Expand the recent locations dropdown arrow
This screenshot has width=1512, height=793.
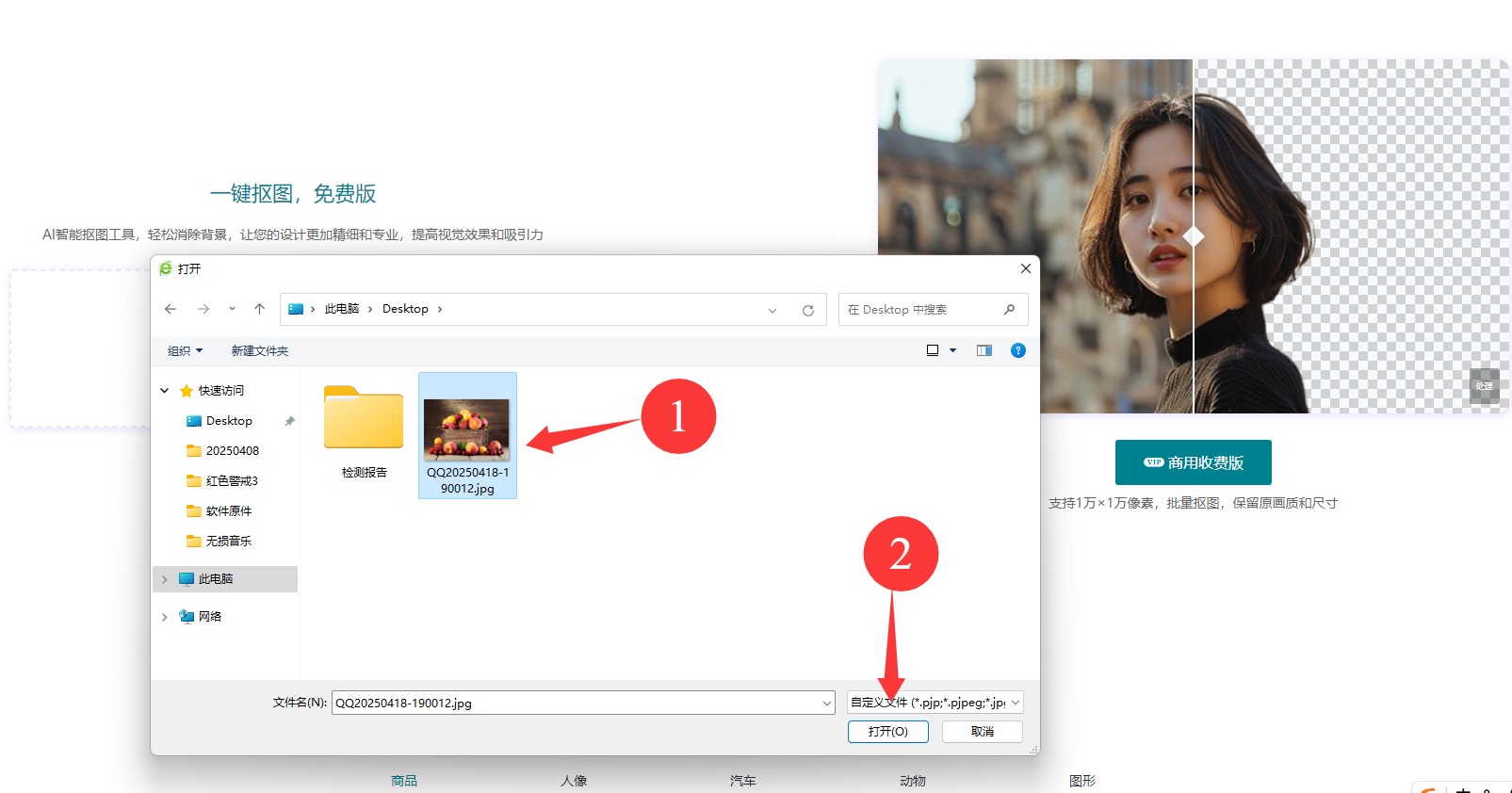click(x=232, y=309)
